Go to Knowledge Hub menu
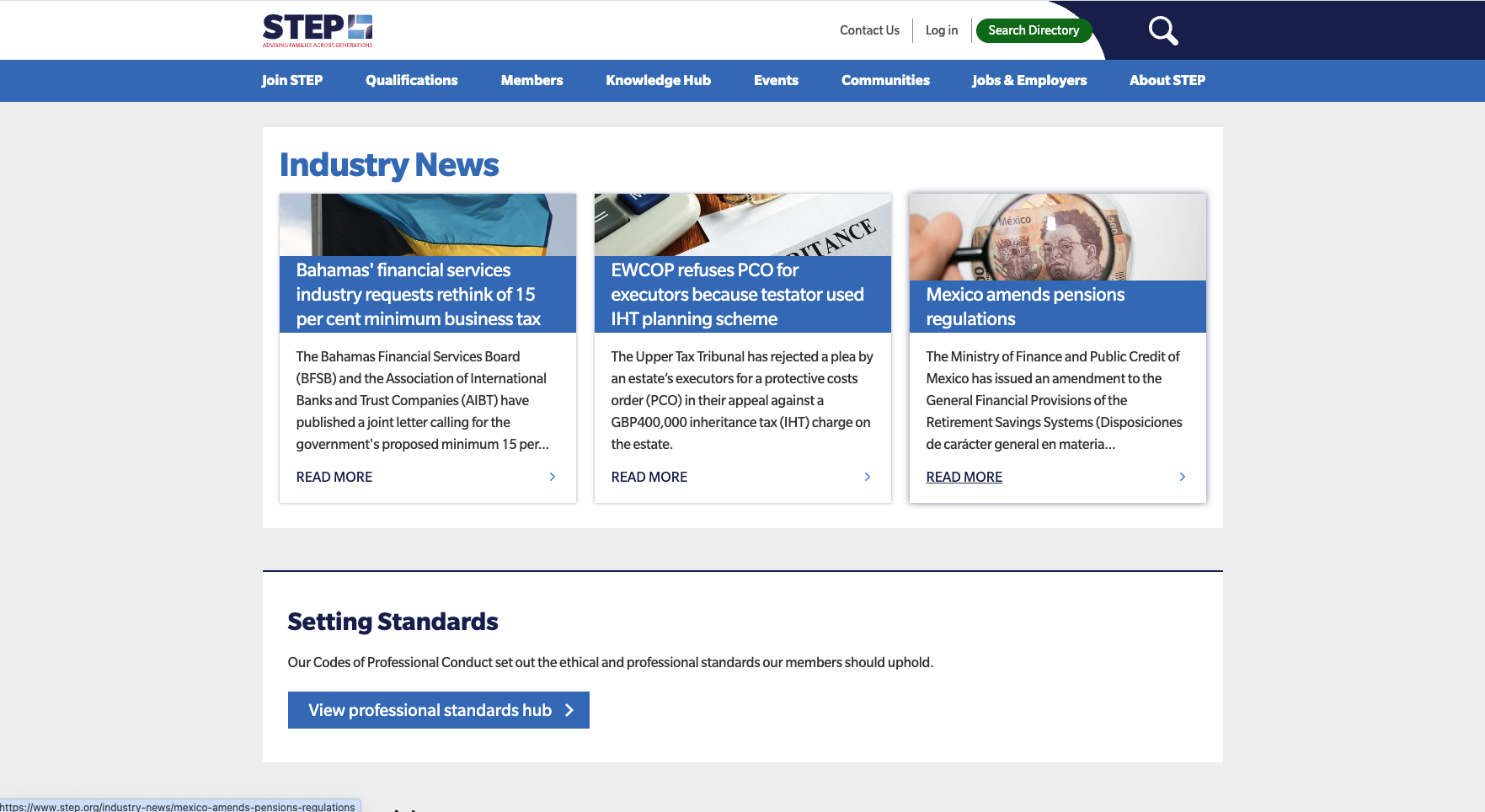The image size is (1485, 812). 658,80
